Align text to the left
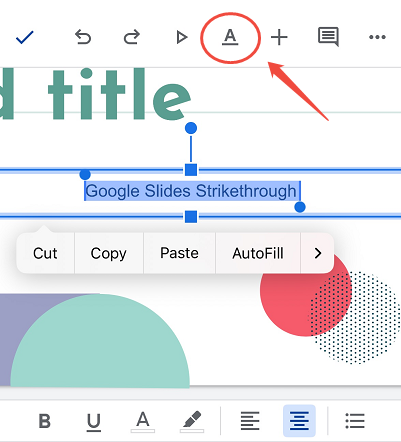Viewport: 401px width, 442px height. (250, 421)
